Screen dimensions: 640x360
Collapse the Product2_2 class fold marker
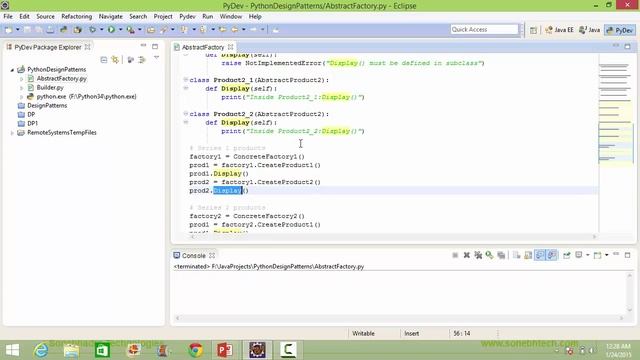pyautogui.click(x=186, y=114)
